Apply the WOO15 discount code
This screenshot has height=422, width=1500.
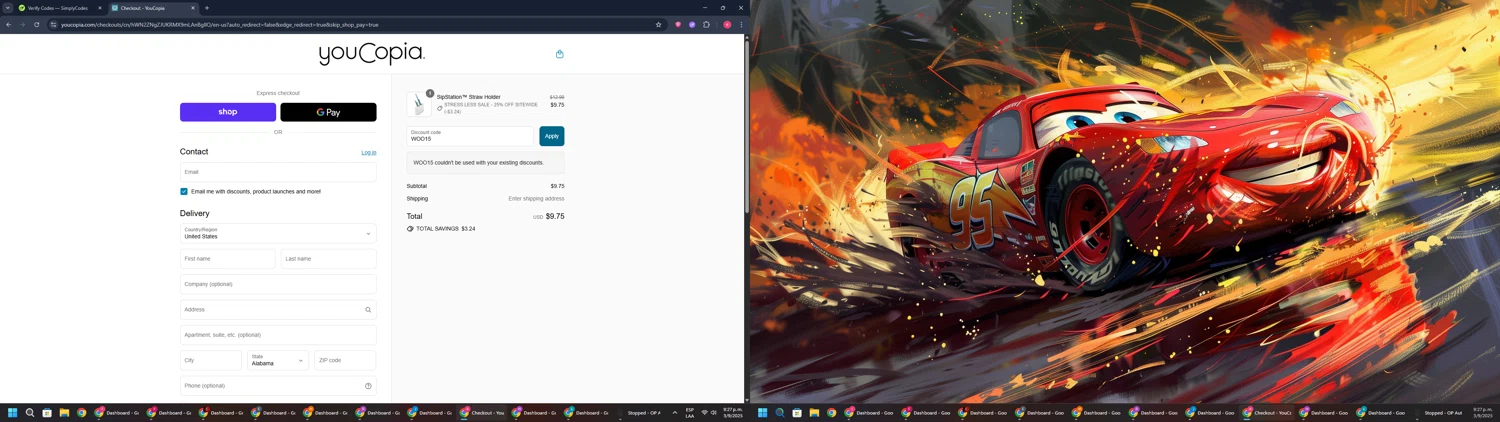tap(551, 136)
